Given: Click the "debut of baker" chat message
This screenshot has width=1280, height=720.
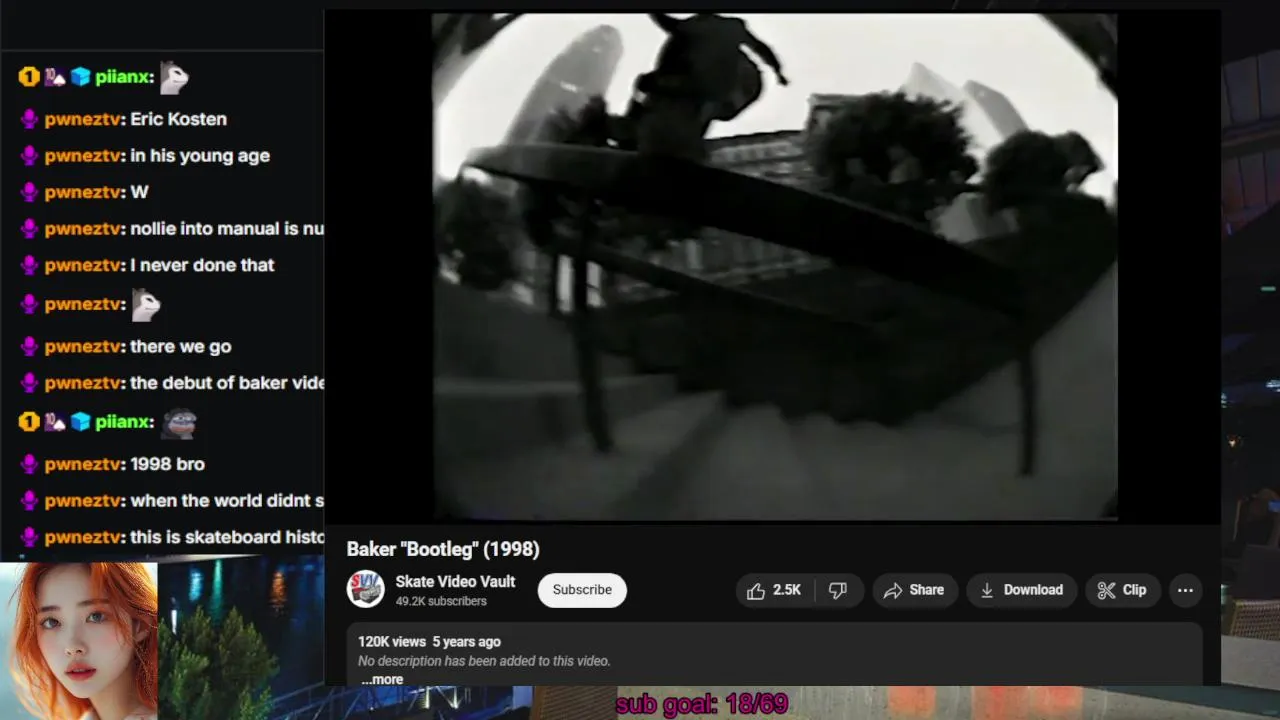Looking at the screenshot, I should 227,383.
